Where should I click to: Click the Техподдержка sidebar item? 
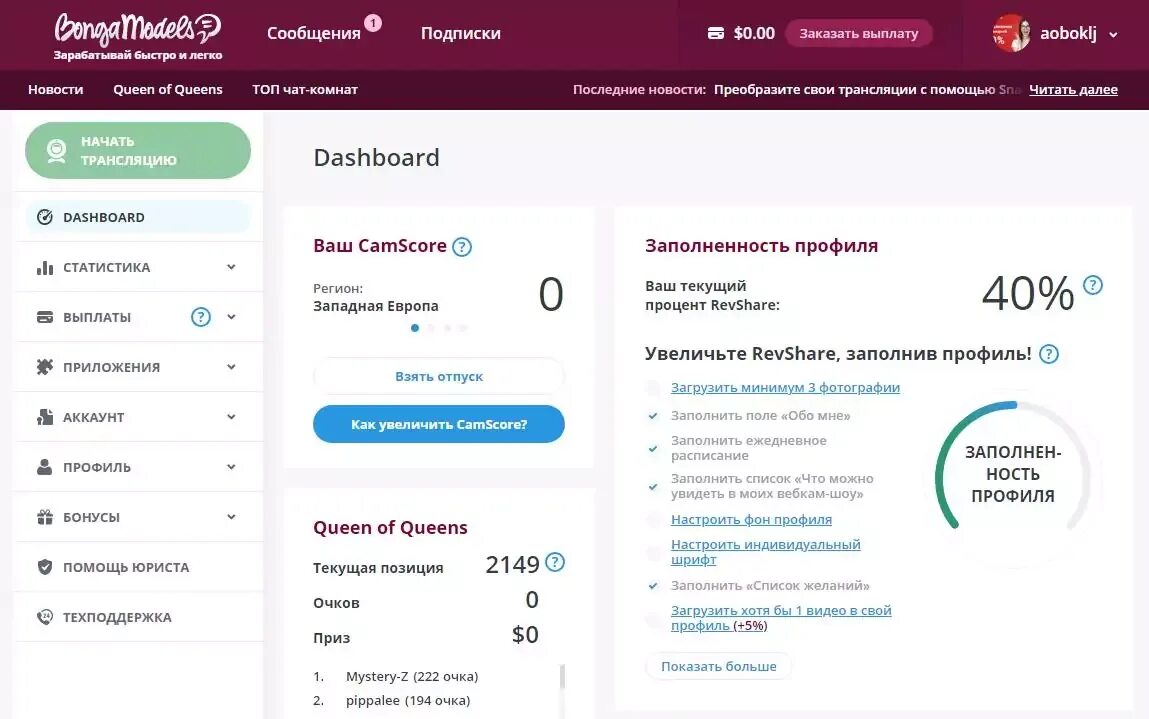138,617
